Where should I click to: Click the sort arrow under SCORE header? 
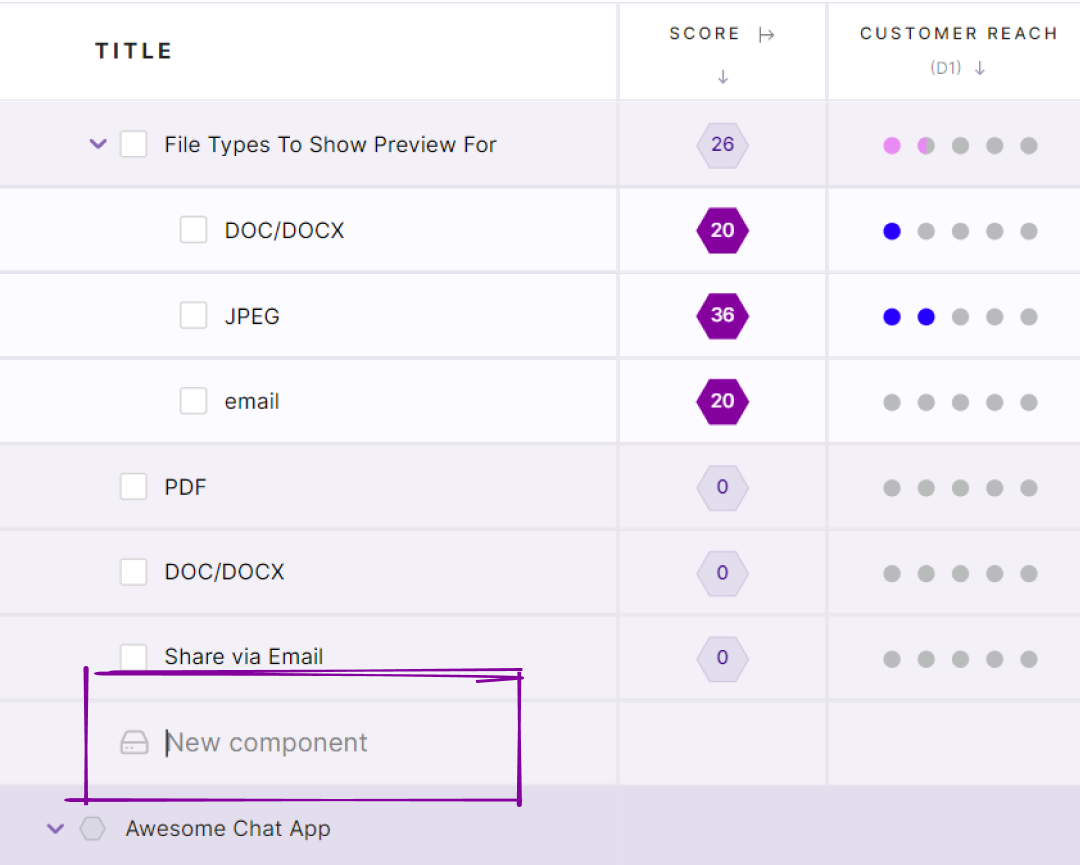[723, 77]
